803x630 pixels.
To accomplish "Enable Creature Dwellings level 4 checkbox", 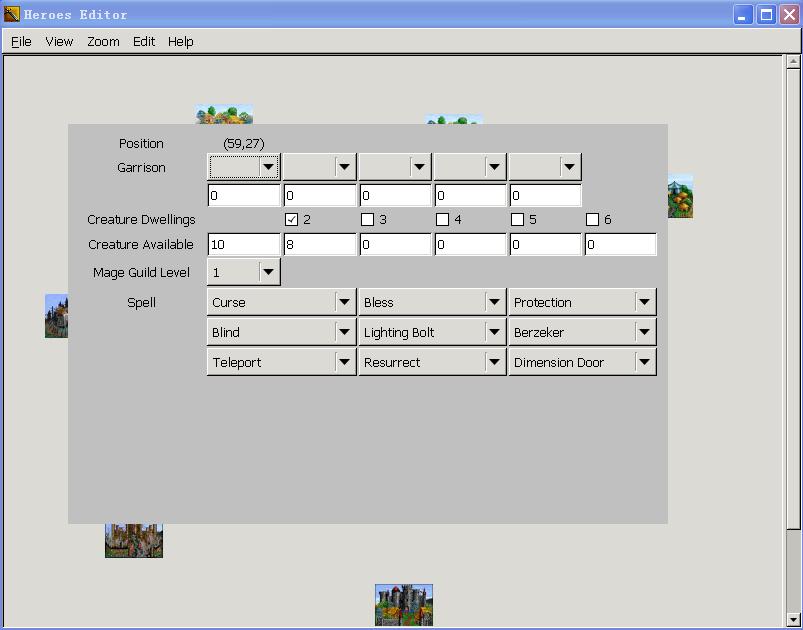I will (442, 220).
